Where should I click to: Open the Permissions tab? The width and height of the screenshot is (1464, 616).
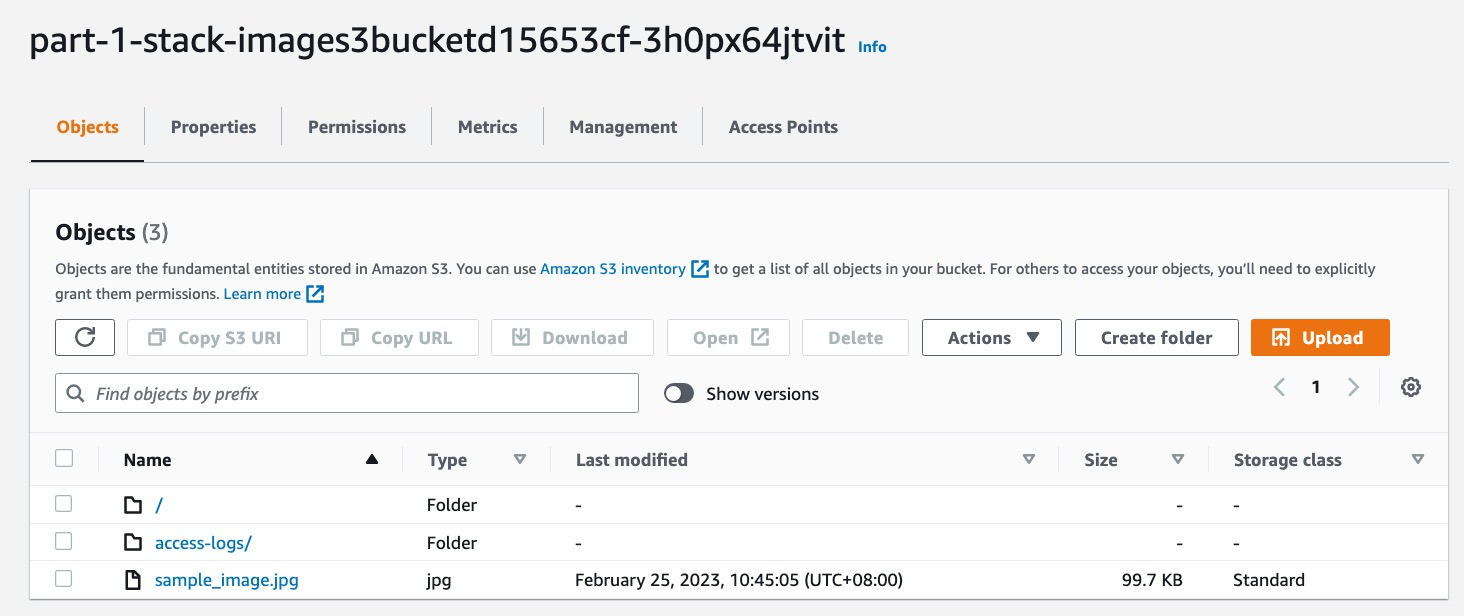[357, 127]
